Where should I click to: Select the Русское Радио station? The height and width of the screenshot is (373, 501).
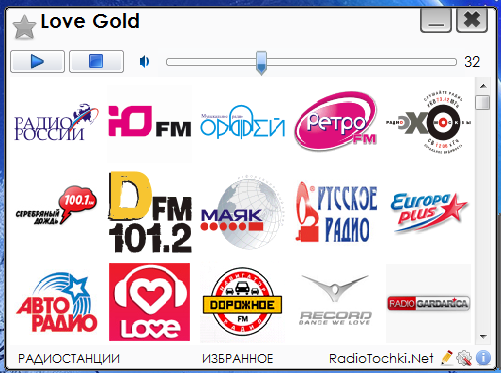pyautogui.click(x=336, y=213)
